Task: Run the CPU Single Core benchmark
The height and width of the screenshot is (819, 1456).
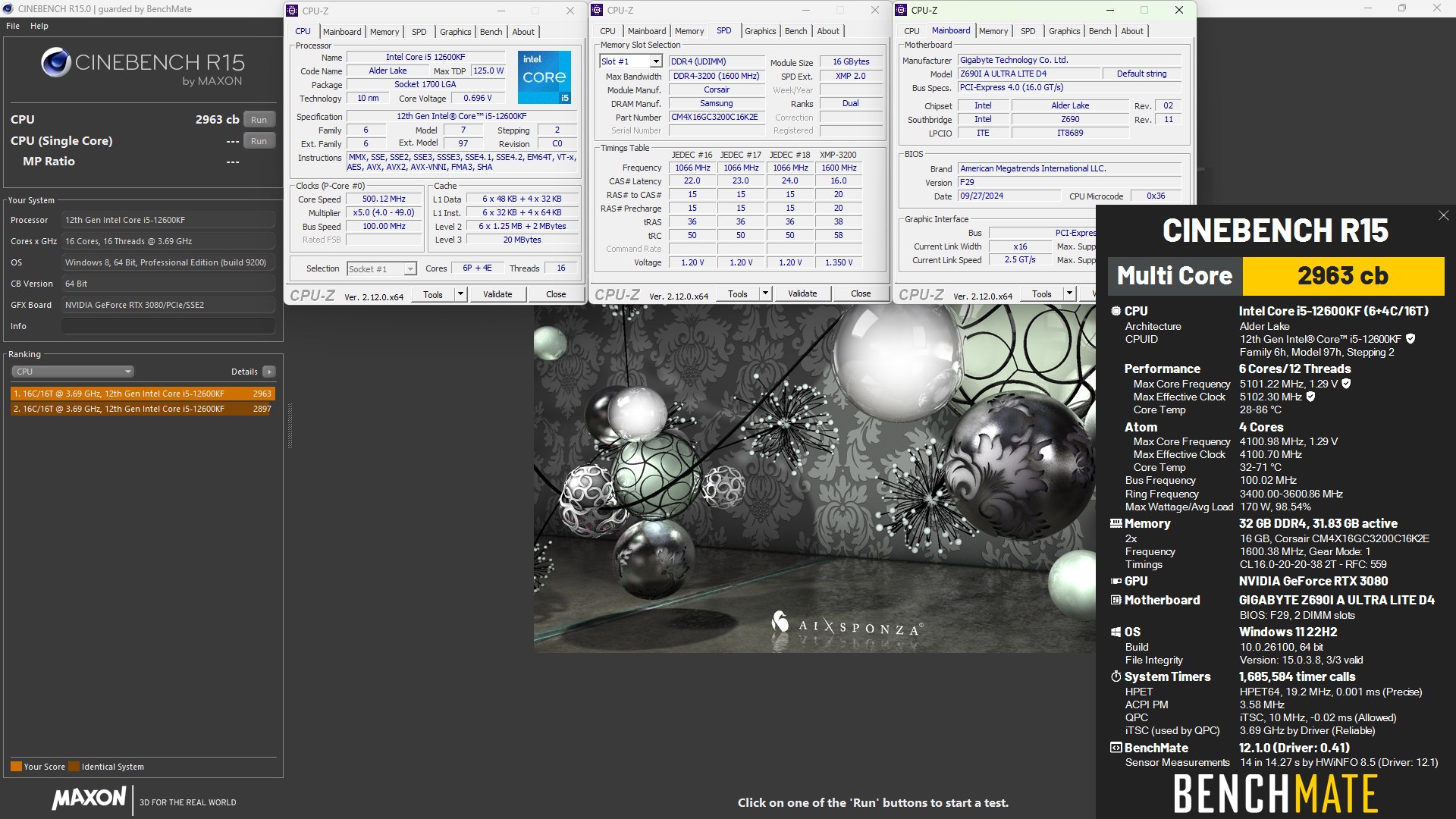Action: click(259, 141)
